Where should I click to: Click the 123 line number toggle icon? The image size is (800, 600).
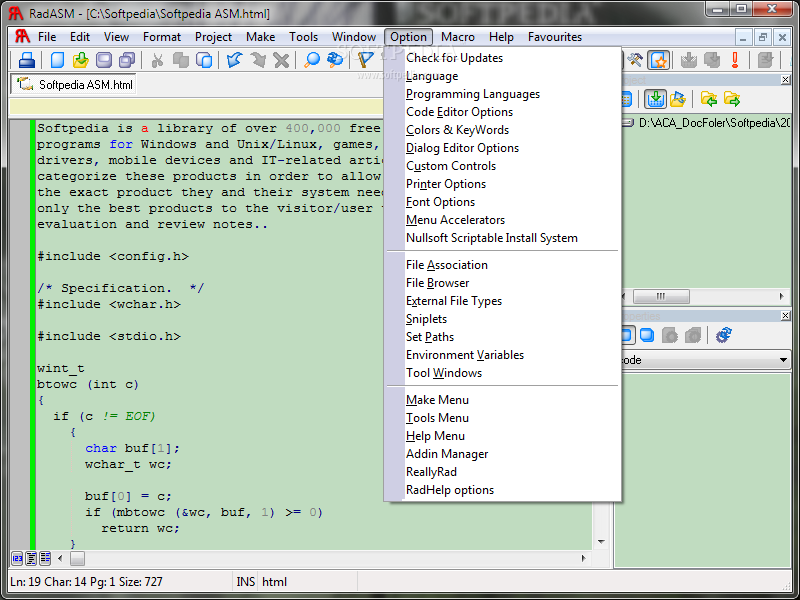17,558
